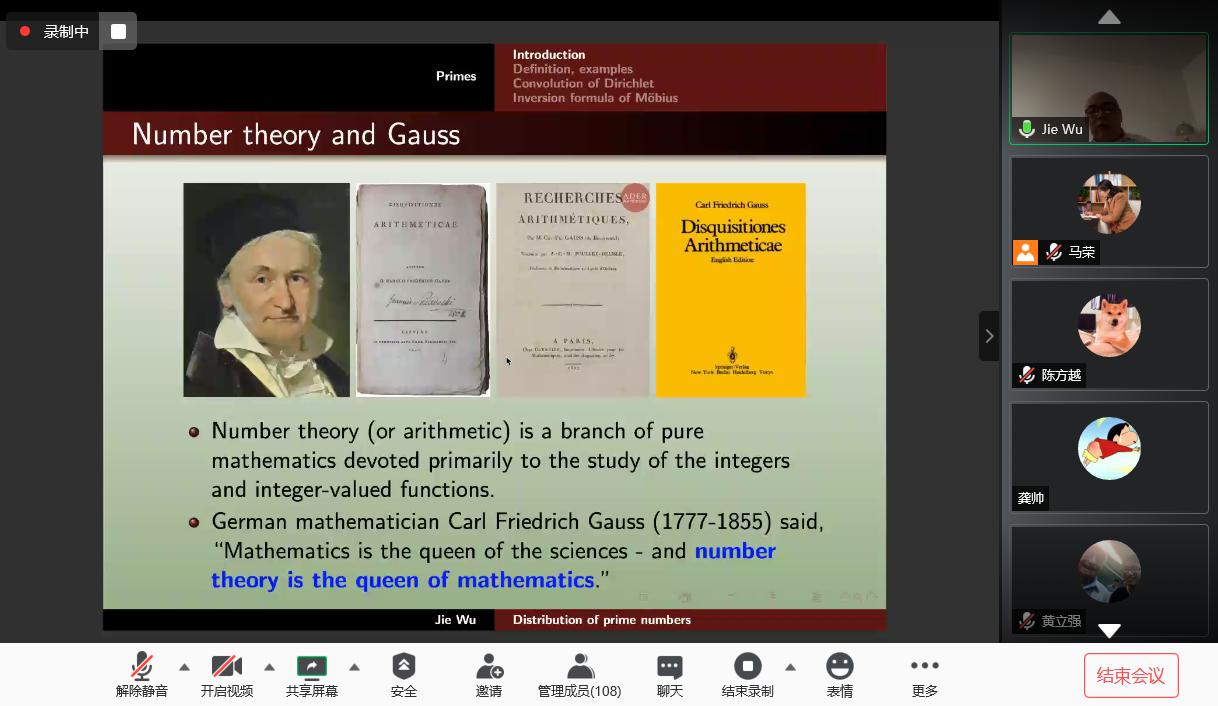Open Manage Members (108) panel
This screenshot has width=1218, height=706.
coord(579,667)
